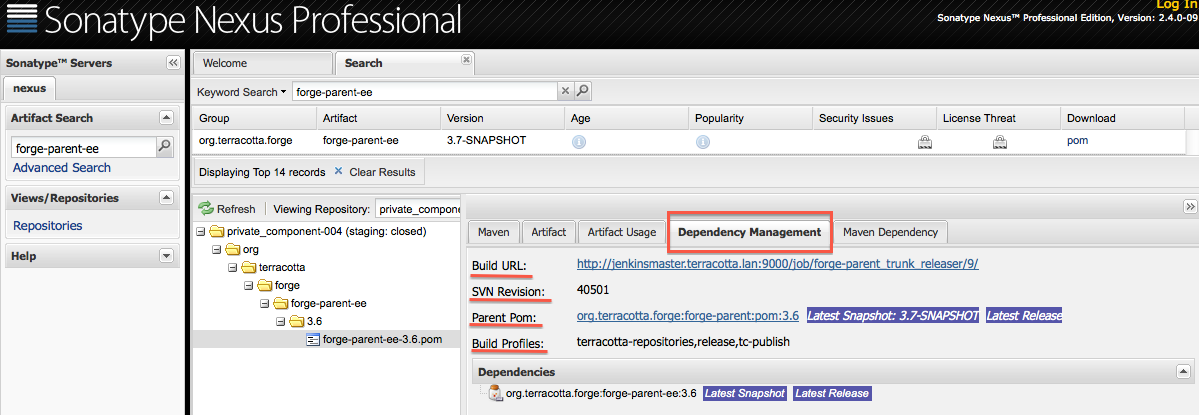Screen dimensions: 1199x415
Task: Select the 3.6 folder in the tree
Action: (x=315, y=321)
